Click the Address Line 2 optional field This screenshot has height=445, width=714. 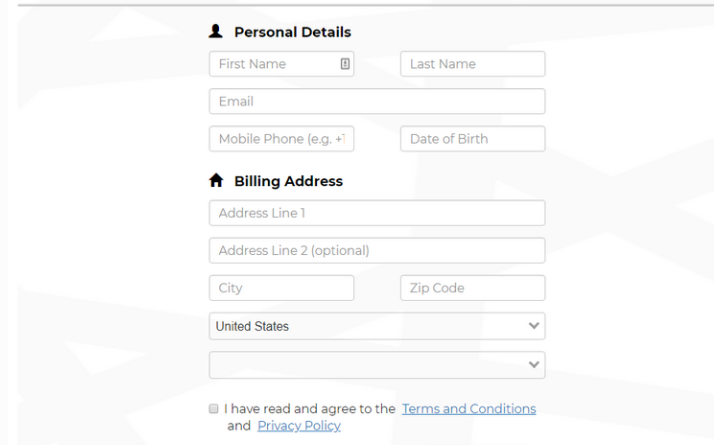tap(377, 250)
